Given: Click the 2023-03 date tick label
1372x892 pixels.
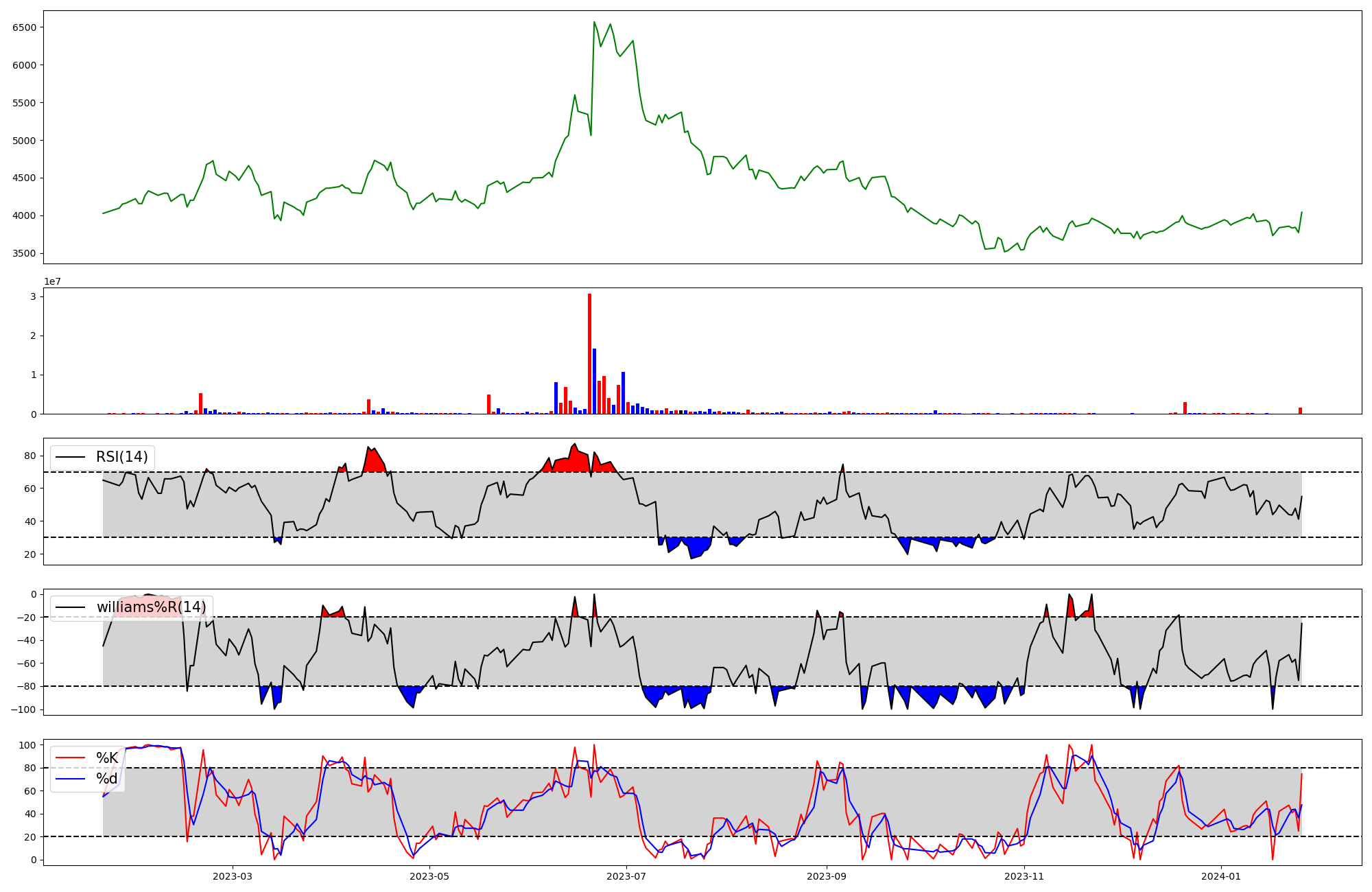Looking at the screenshot, I should click(233, 876).
